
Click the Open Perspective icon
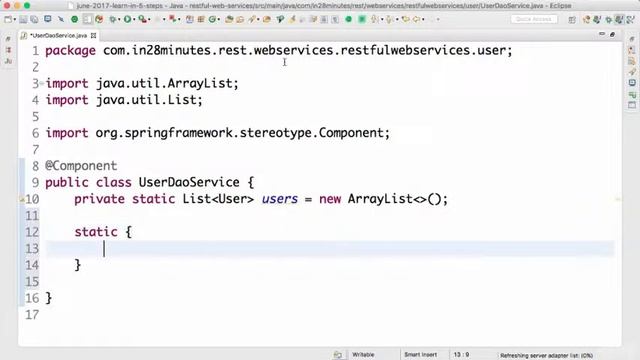[x=572, y=20]
